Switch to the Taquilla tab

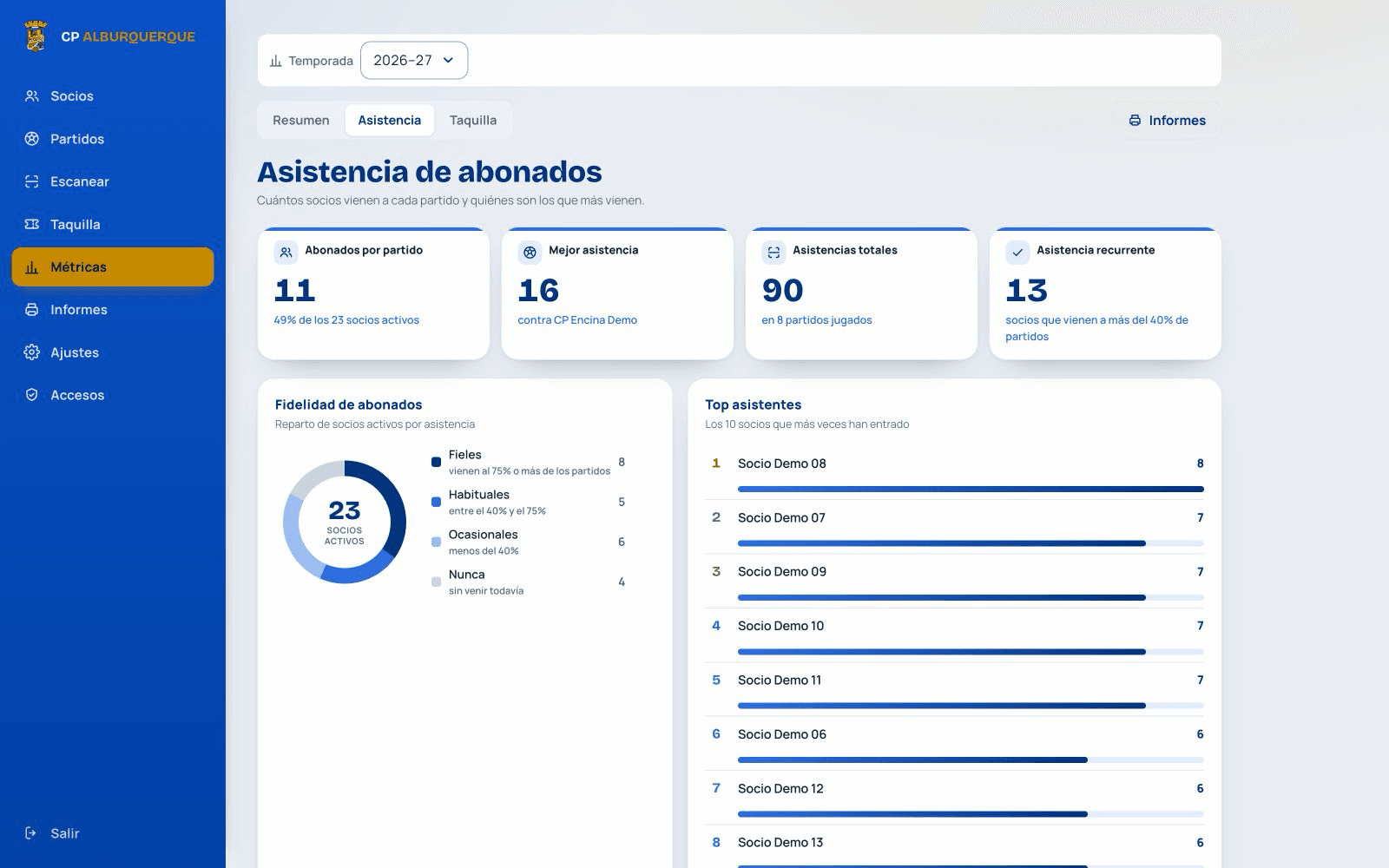coord(473,121)
